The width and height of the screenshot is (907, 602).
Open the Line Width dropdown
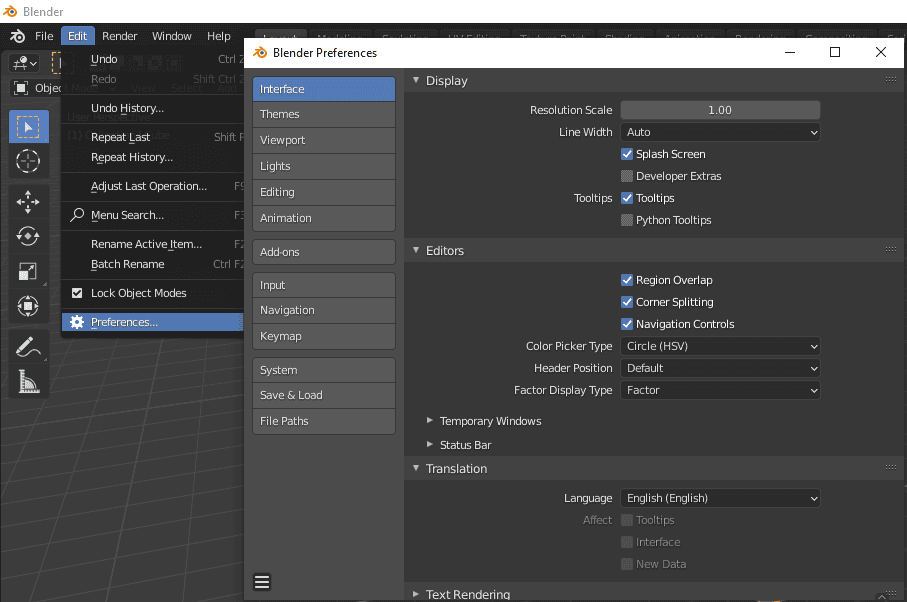(720, 132)
